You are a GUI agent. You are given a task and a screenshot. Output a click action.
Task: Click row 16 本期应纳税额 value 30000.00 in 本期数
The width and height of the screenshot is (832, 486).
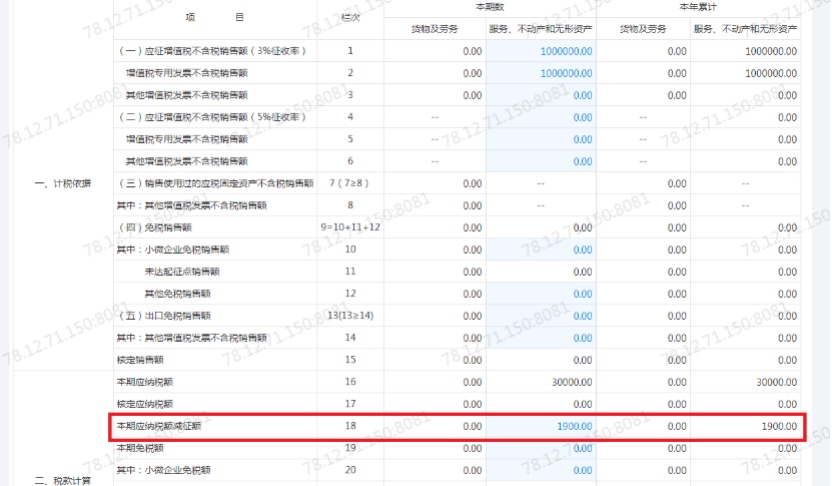point(541,382)
